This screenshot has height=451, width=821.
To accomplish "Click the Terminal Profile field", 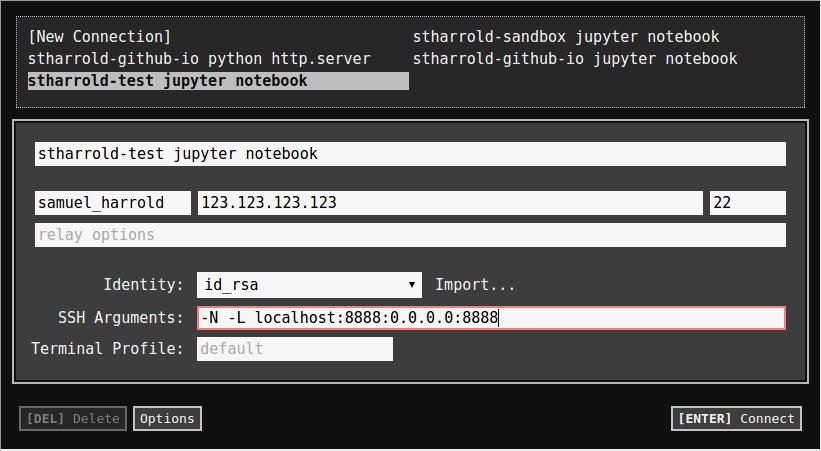I will 295,349.
